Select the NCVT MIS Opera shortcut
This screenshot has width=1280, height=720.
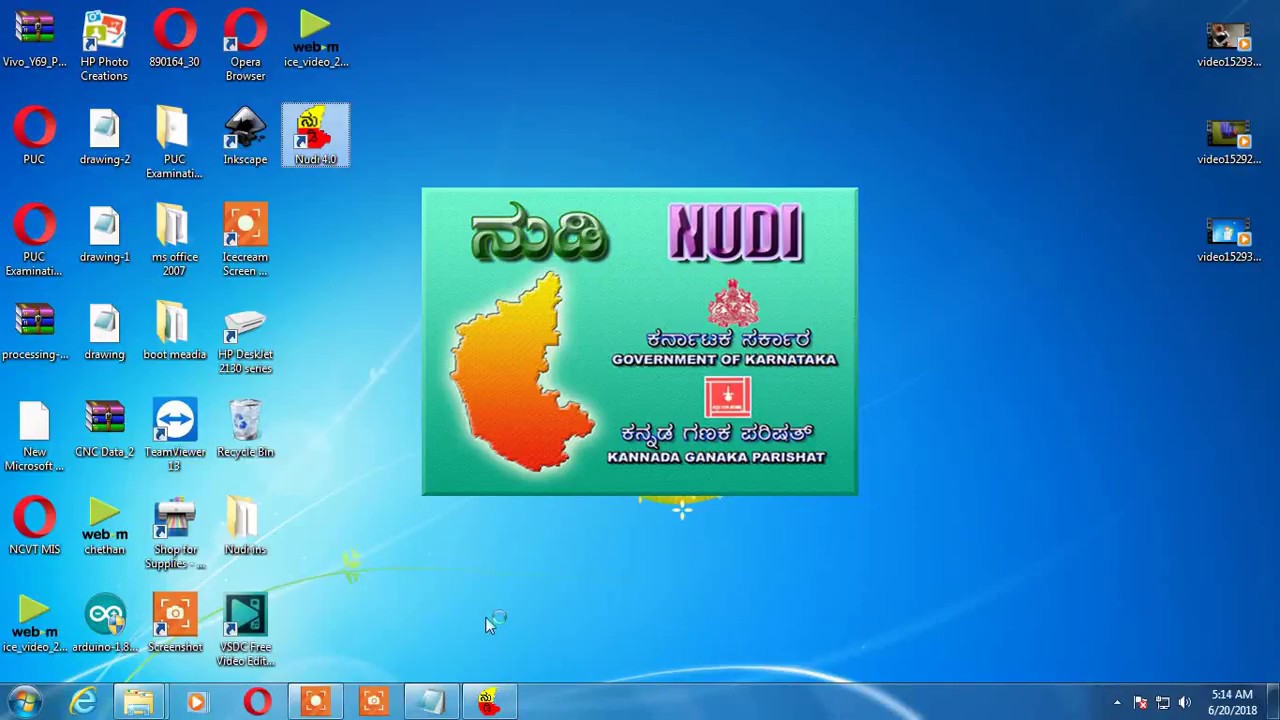(x=35, y=526)
